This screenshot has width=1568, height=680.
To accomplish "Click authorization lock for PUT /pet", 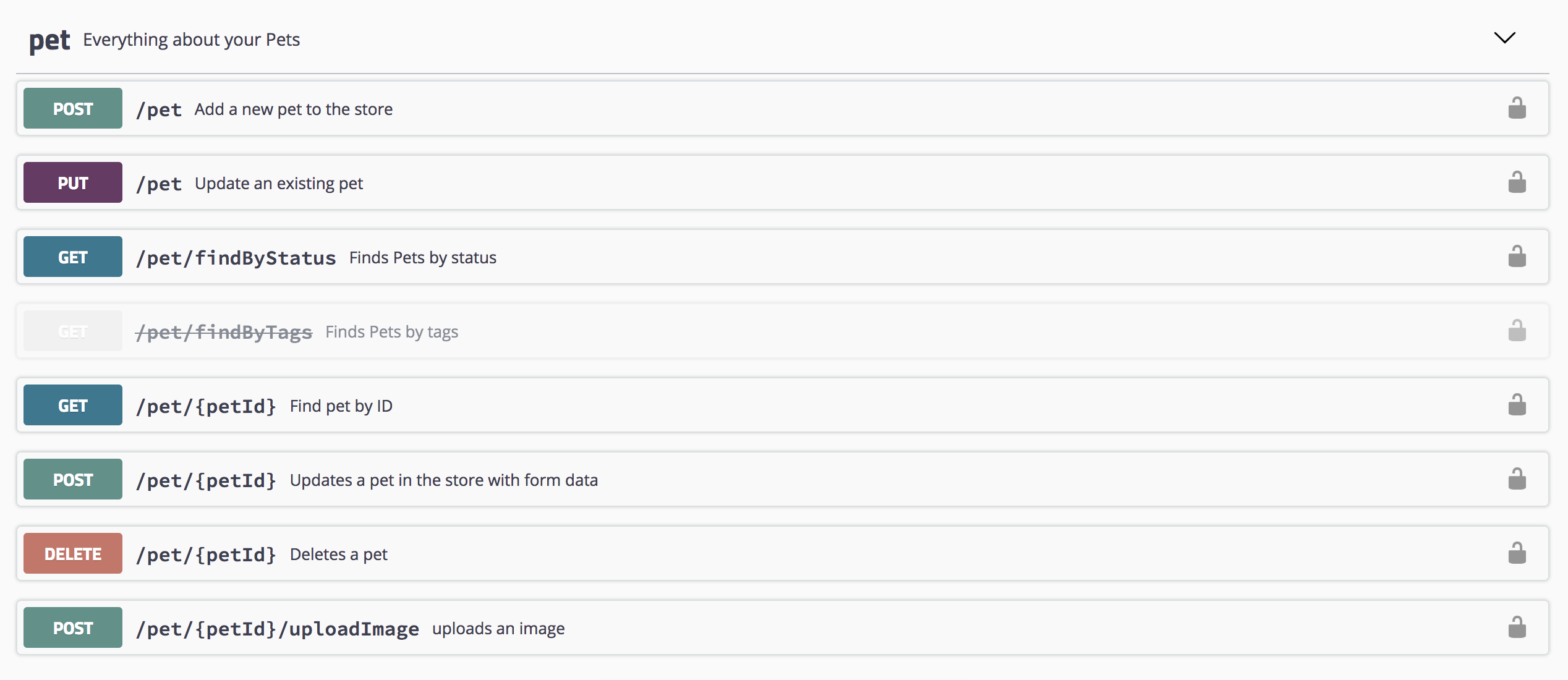I will [1516, 182].
